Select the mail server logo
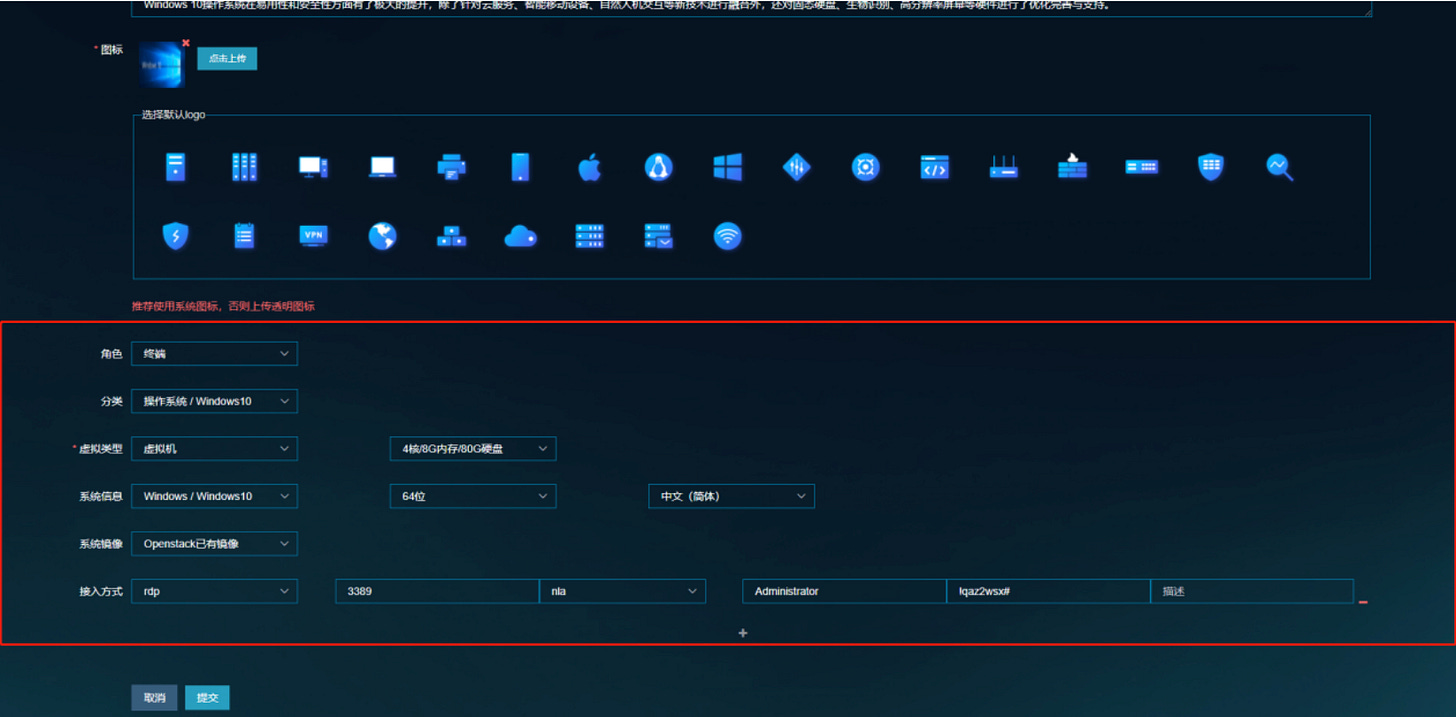The width and height of the screenshot is (1456, 717). 659,236
